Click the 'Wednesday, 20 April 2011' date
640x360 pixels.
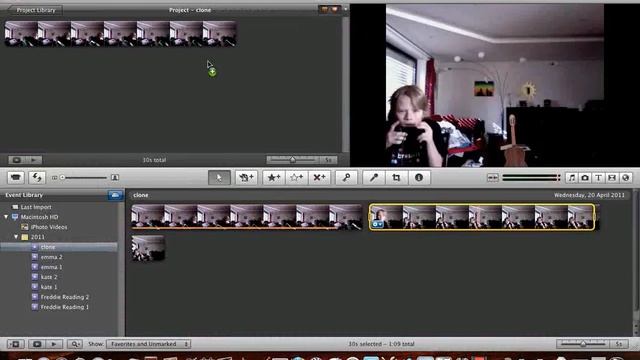point(589,195)
